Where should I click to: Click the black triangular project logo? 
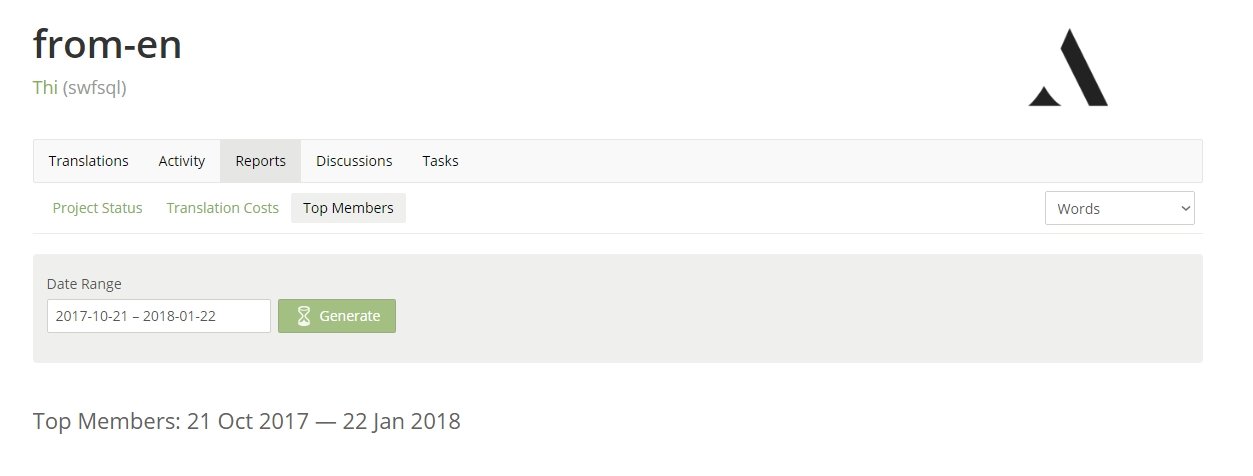tap(1068, 68)
